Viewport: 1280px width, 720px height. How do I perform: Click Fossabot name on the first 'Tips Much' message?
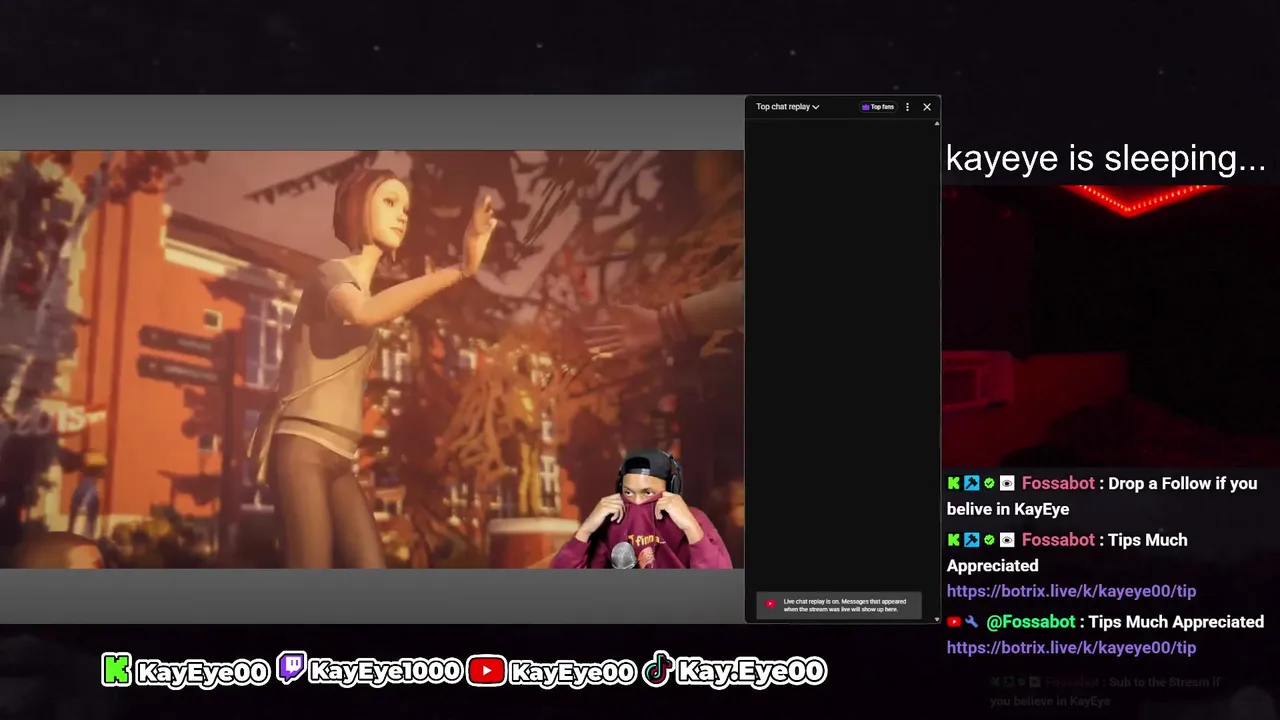pyautogui.click(x=1058, y=539)
